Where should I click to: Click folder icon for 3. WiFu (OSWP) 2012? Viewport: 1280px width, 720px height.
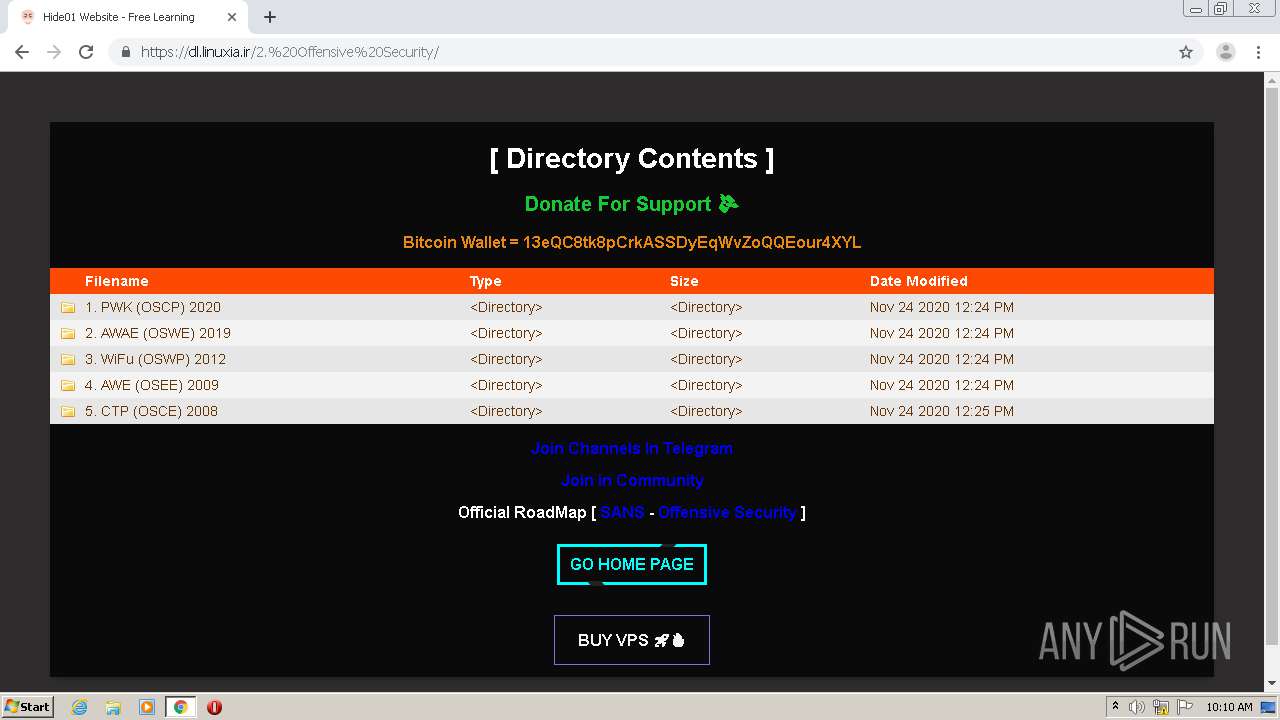(68, 359)
